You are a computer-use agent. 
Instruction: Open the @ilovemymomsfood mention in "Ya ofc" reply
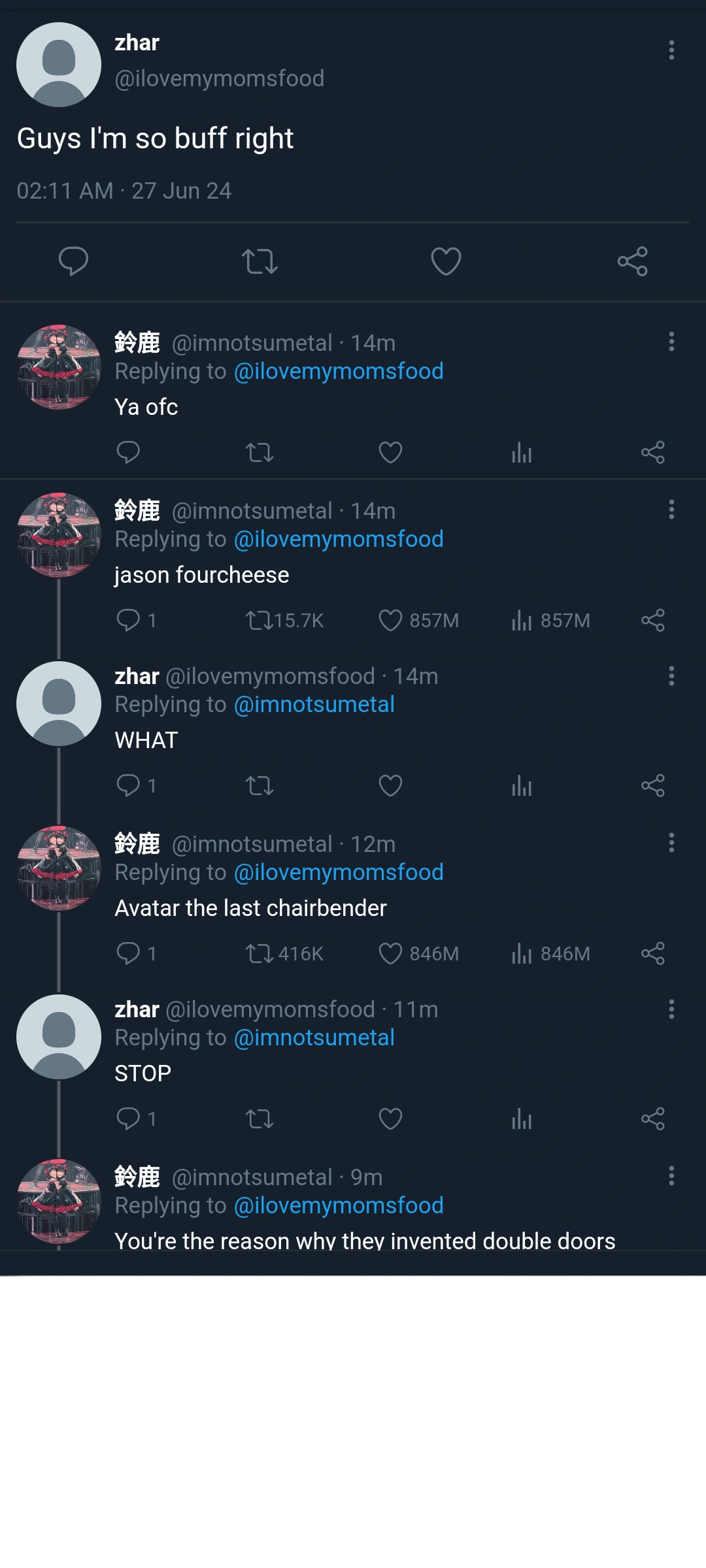pyautogui.click(x=339, y=371)
